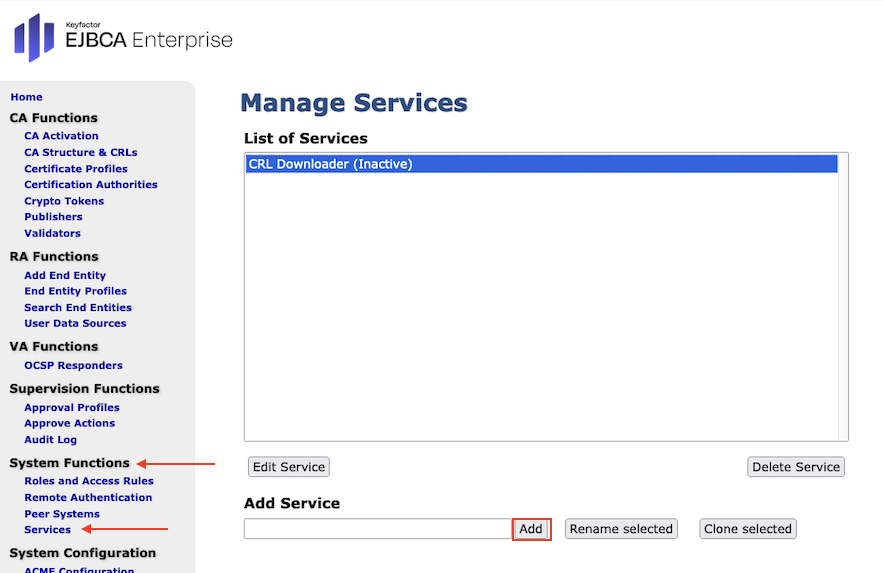Viewport: 883px width, 573px height.
Task: Open CA Structure & CRLs
Action: coord(80,152)
